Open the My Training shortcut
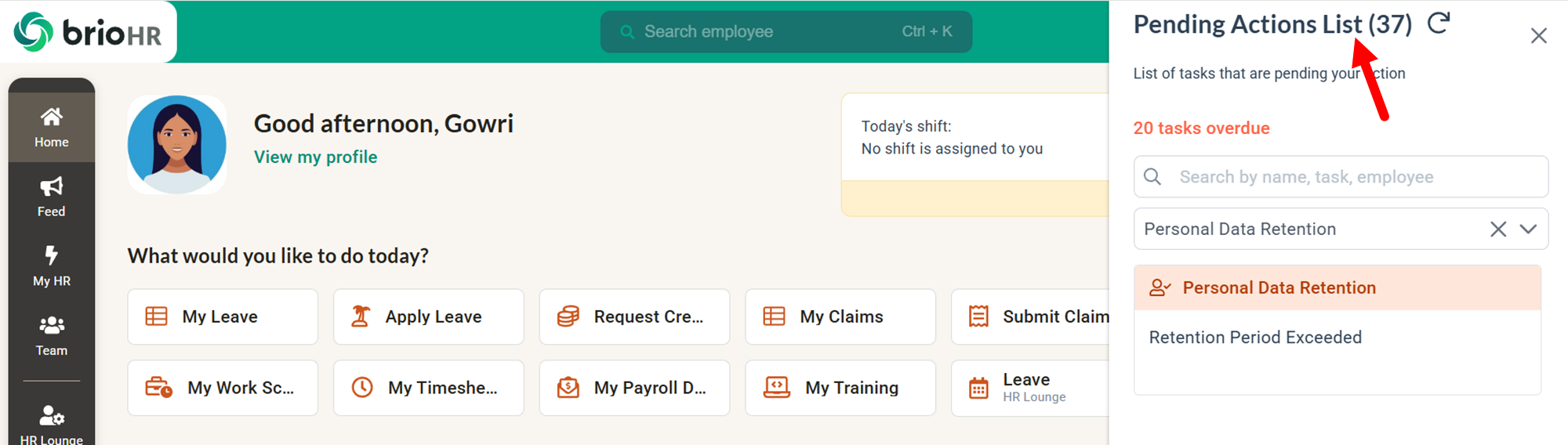 tap(840, 388)
